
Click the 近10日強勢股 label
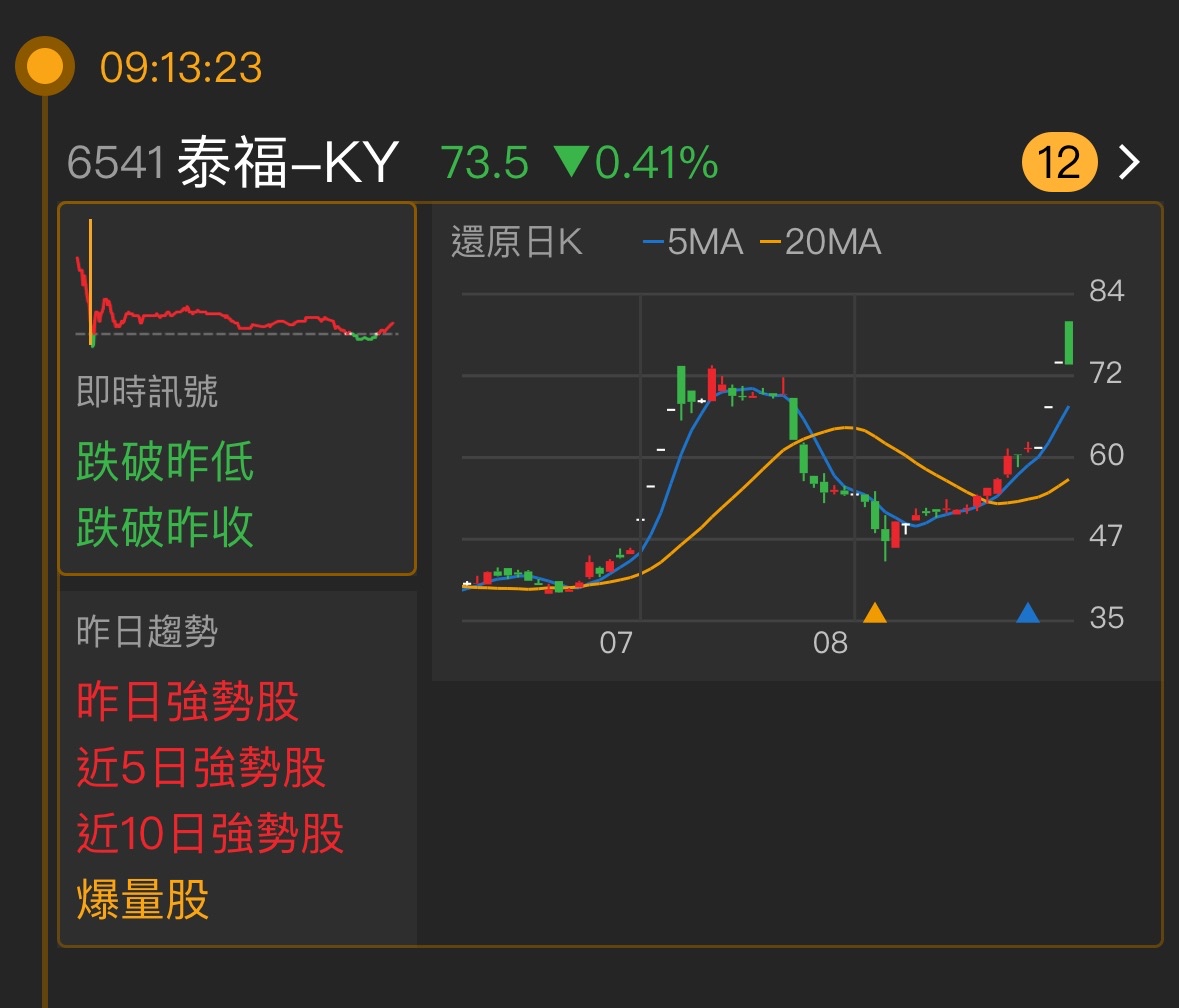point(210,835)
